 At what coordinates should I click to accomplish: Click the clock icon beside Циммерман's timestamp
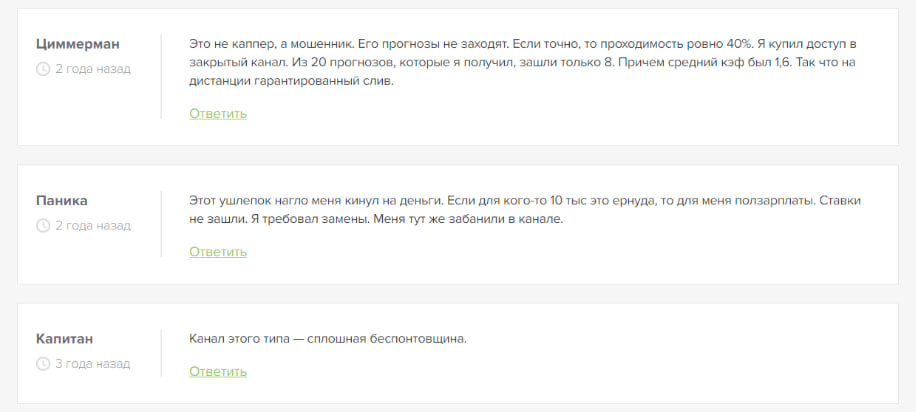(43, 69)
